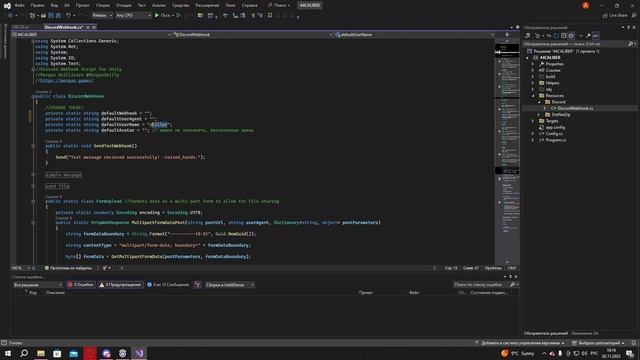The width and height of the screenshot is (640, 360).
Task: Open Windows taskbar search magnifier
Action: point(24,353)
